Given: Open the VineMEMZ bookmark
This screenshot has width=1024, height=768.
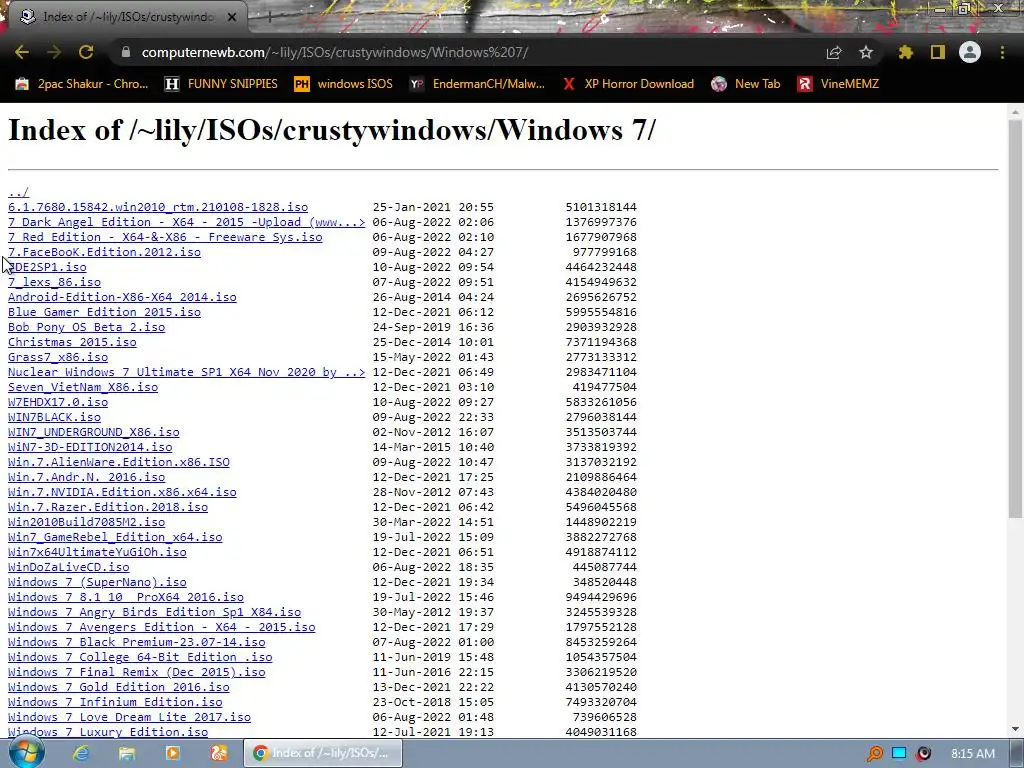Looking at the screenshot, I should point(838,84).
